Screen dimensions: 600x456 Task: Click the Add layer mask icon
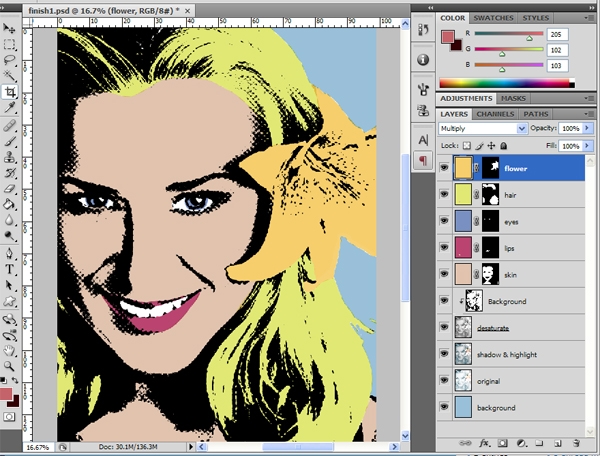tap(502, 443)
